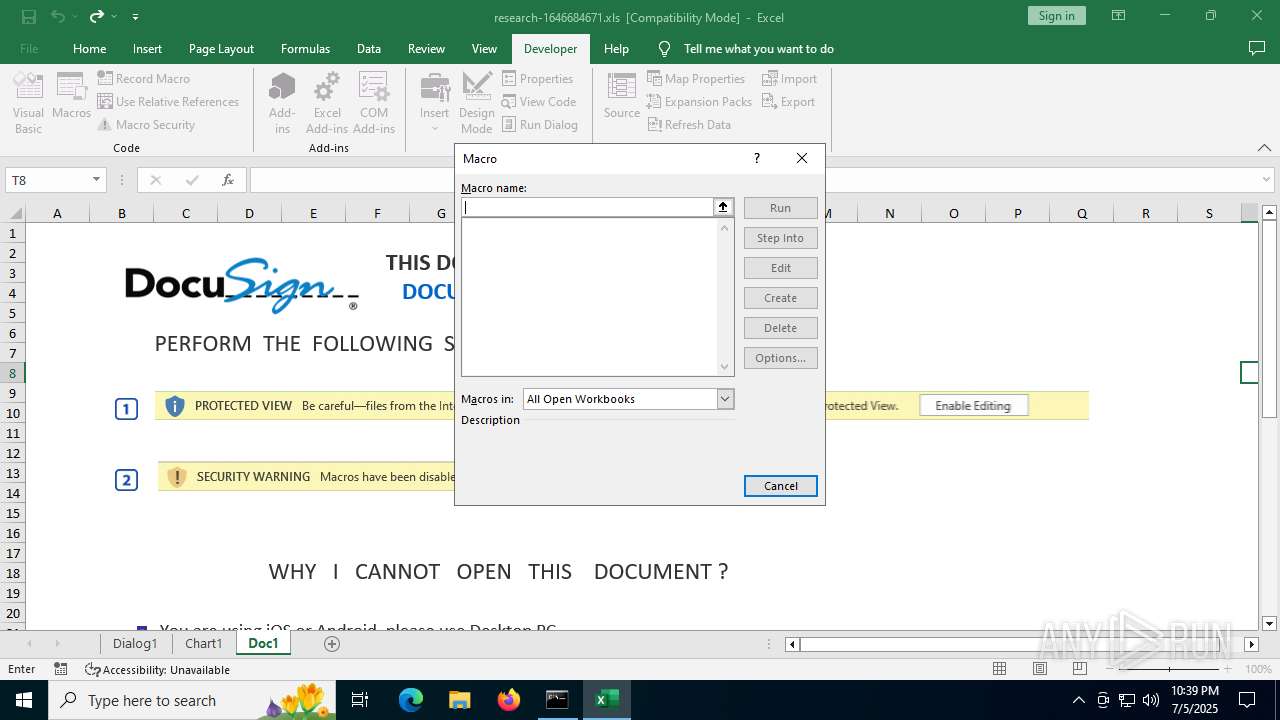Open Expansion Packs
1280x720 pixels.
699,101
